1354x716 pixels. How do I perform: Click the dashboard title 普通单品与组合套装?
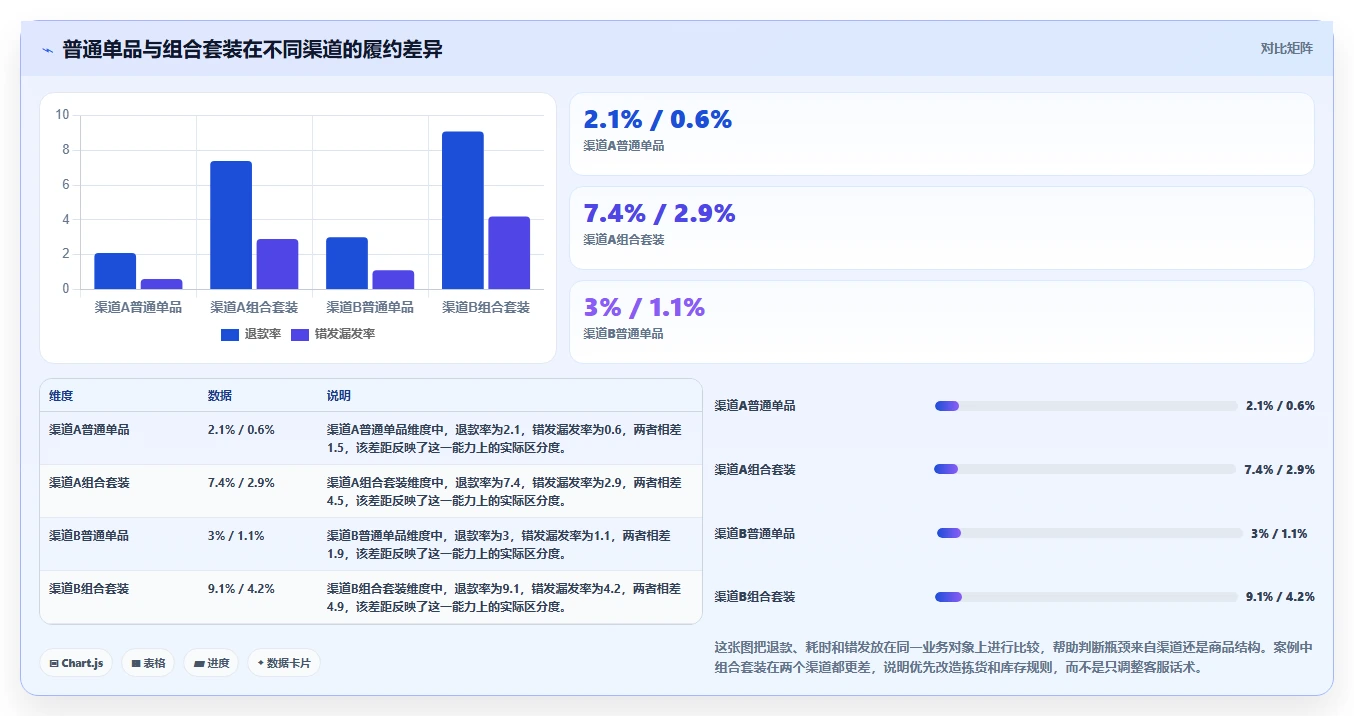click(253, 50)
